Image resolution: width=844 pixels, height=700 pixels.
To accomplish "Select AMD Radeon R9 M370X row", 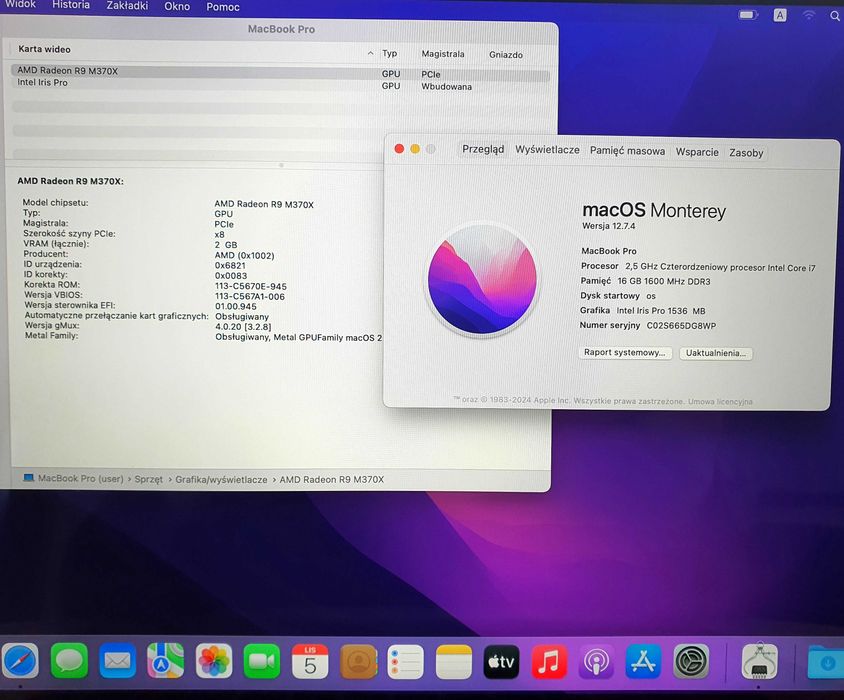I will [280, 72].
